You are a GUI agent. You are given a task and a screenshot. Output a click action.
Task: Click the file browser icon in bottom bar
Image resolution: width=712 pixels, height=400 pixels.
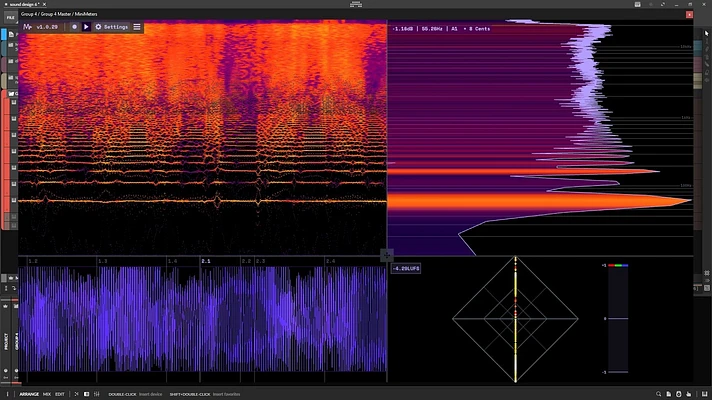click(669, 394)
